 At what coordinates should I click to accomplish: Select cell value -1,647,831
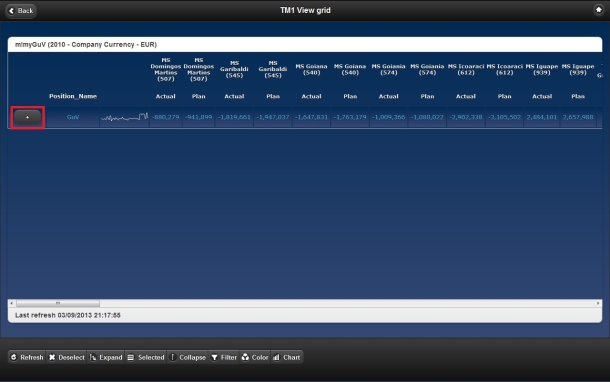pyautogui.click(x=311, y=117)
